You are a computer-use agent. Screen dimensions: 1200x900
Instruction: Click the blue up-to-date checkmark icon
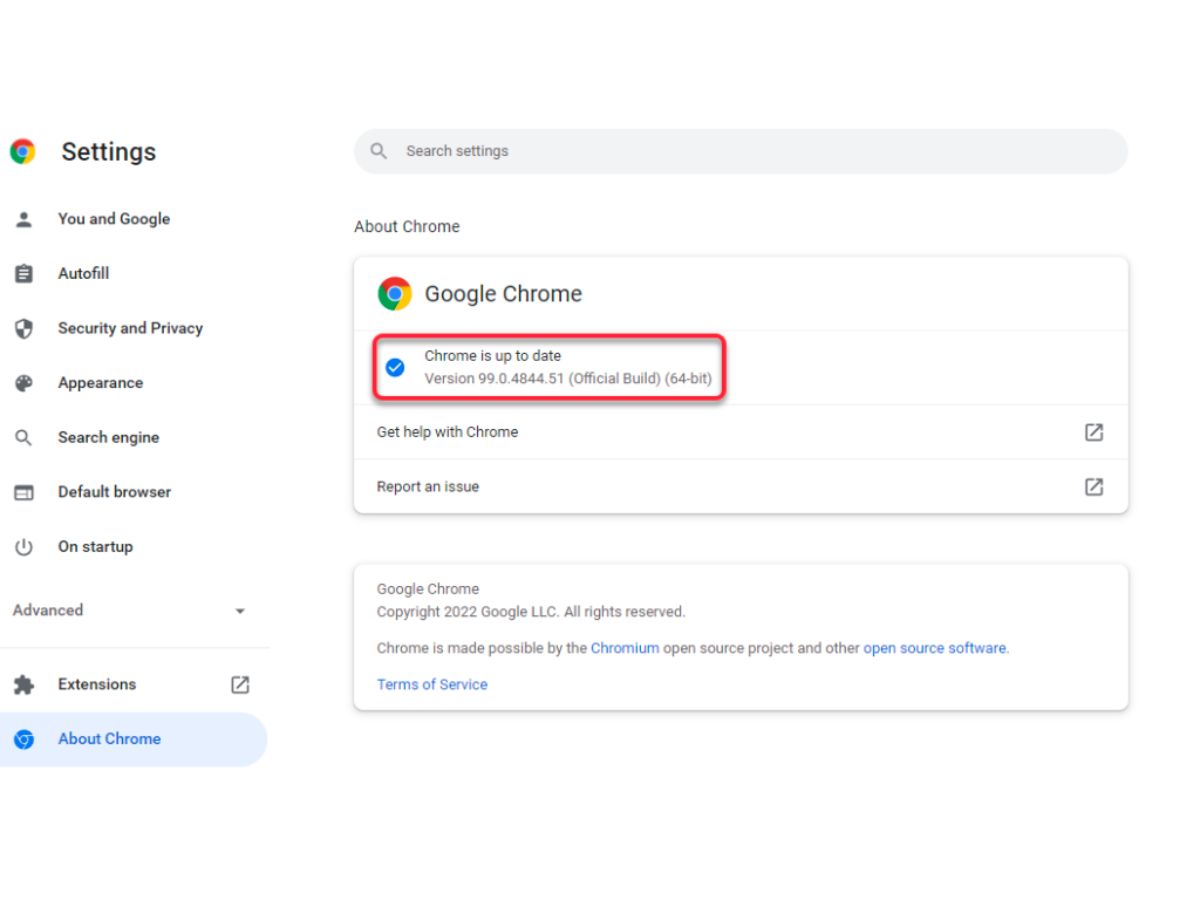pyautogui.click(x=395, y=368)
